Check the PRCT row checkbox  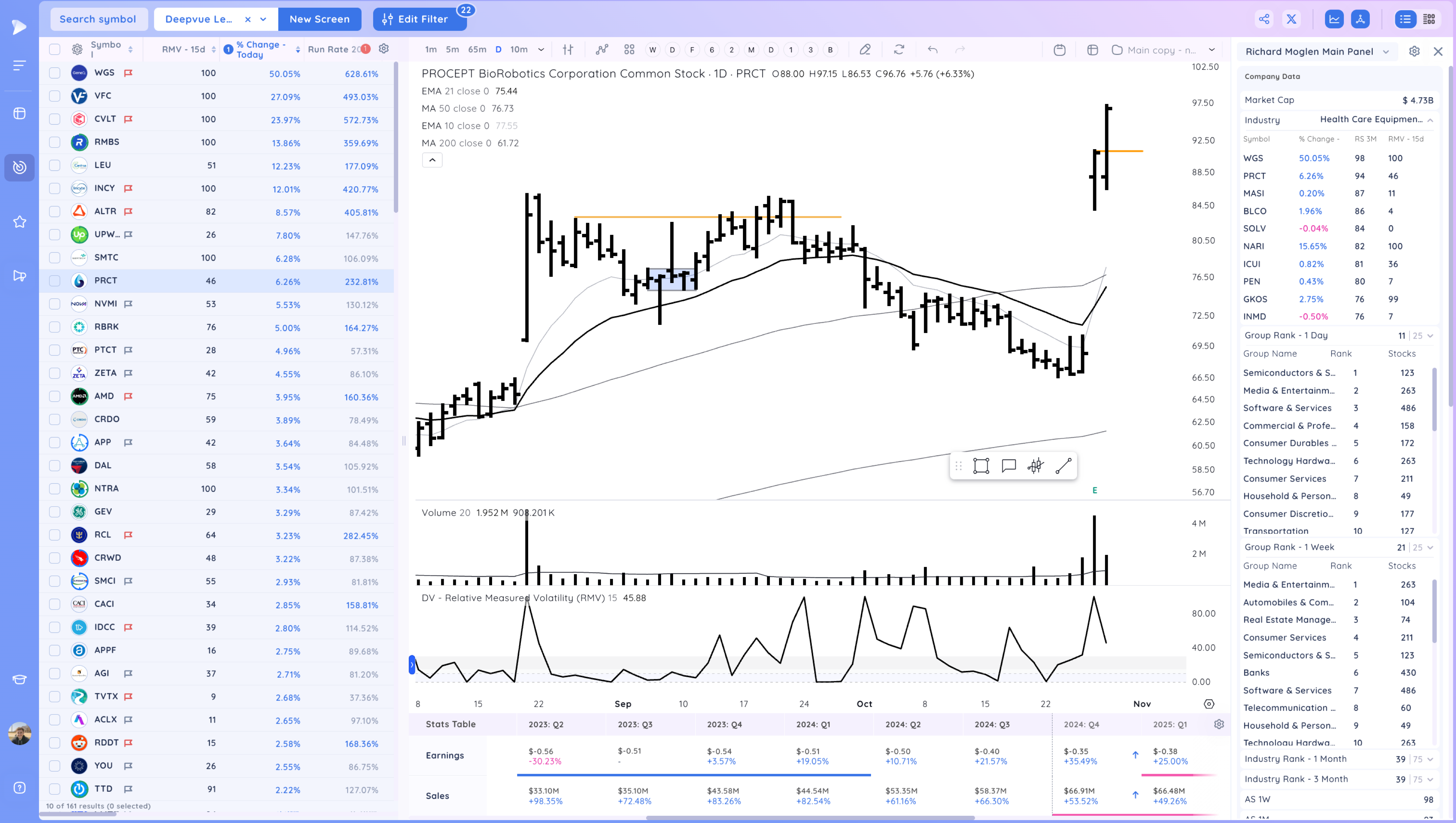click(x=55, y=281)
